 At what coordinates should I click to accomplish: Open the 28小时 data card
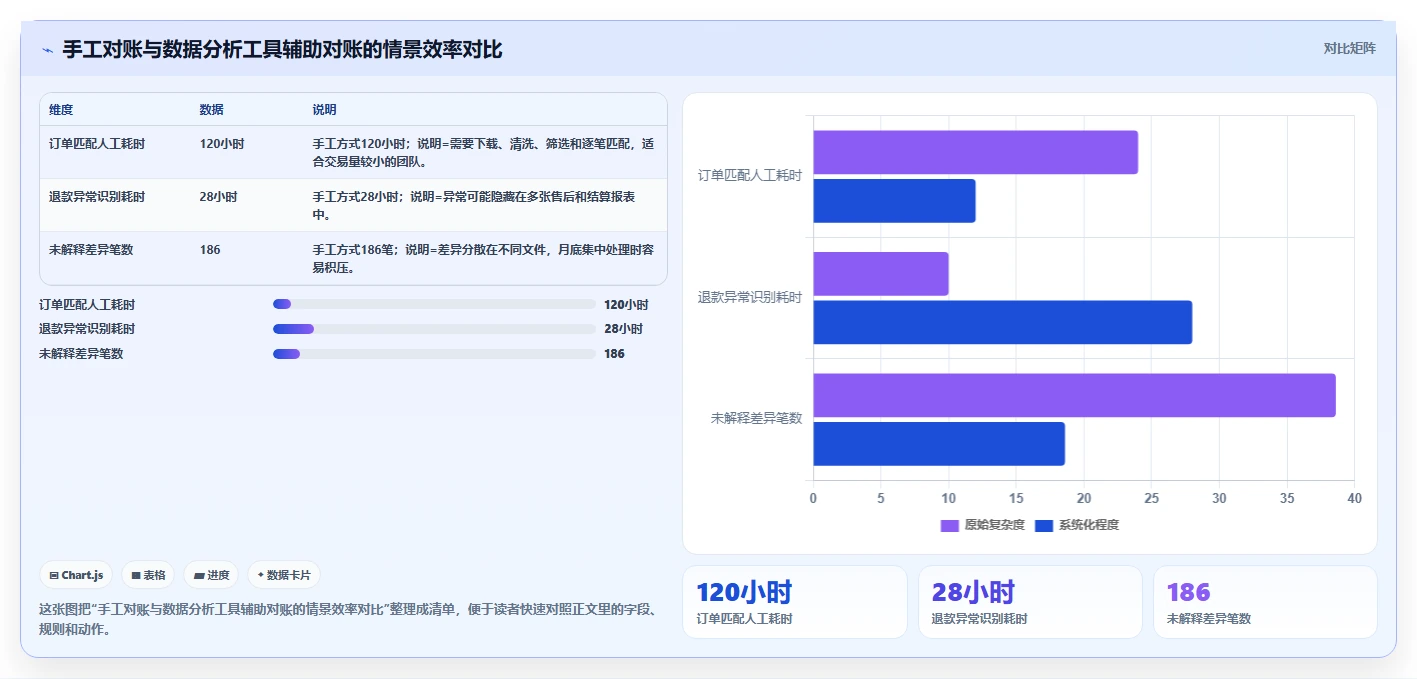[x=1030, y=602]
